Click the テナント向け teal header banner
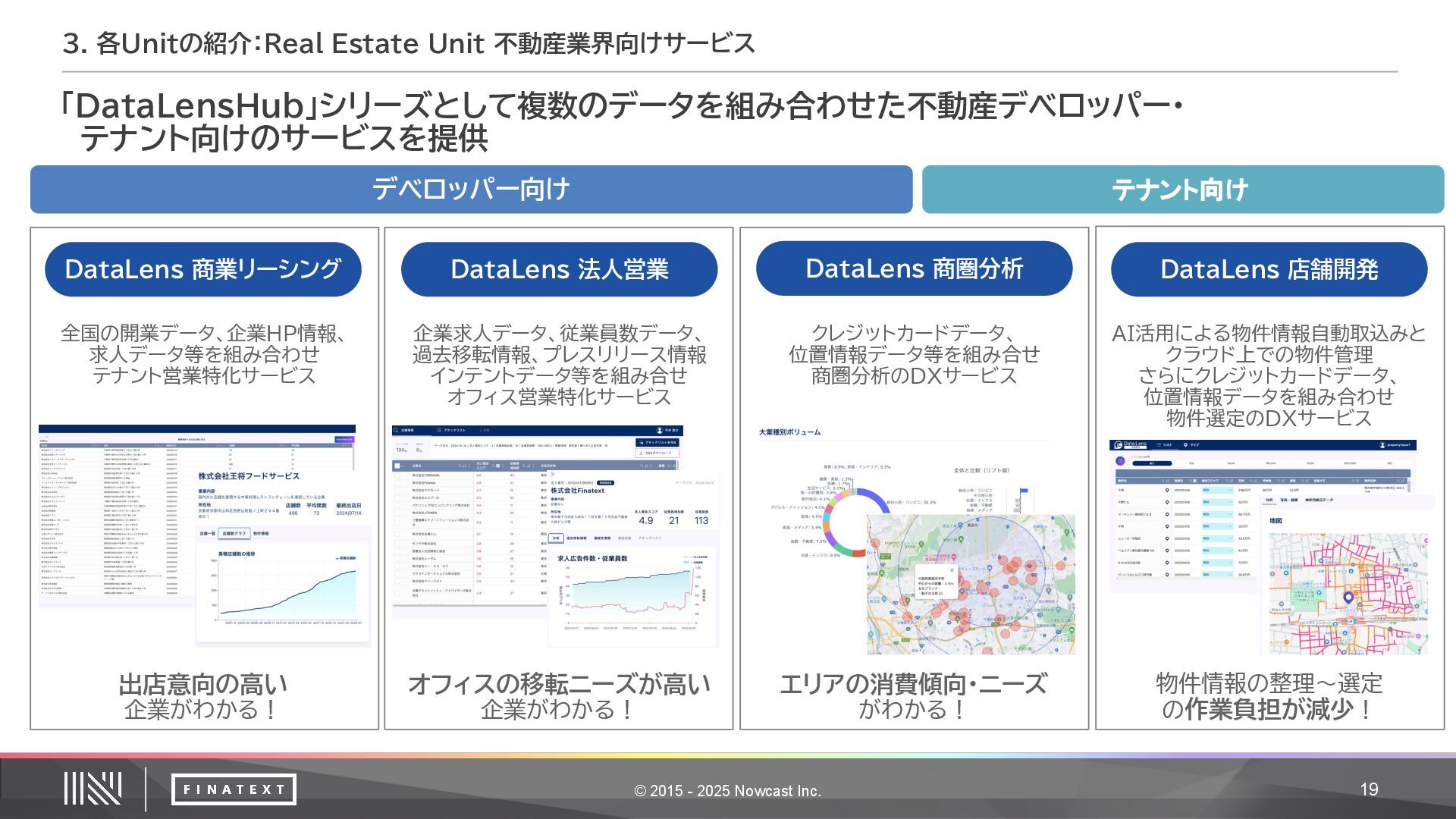This screenshot has width=1456, height=819. click(1181, 189)
